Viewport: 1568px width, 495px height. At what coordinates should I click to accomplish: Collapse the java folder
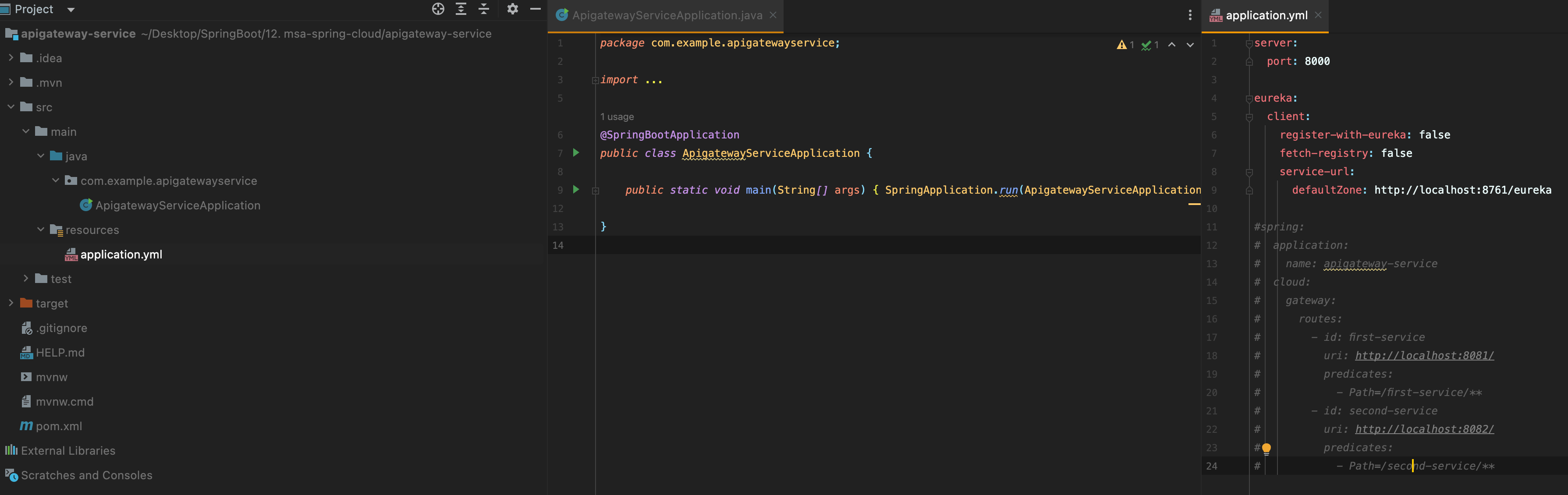(41, 156)
